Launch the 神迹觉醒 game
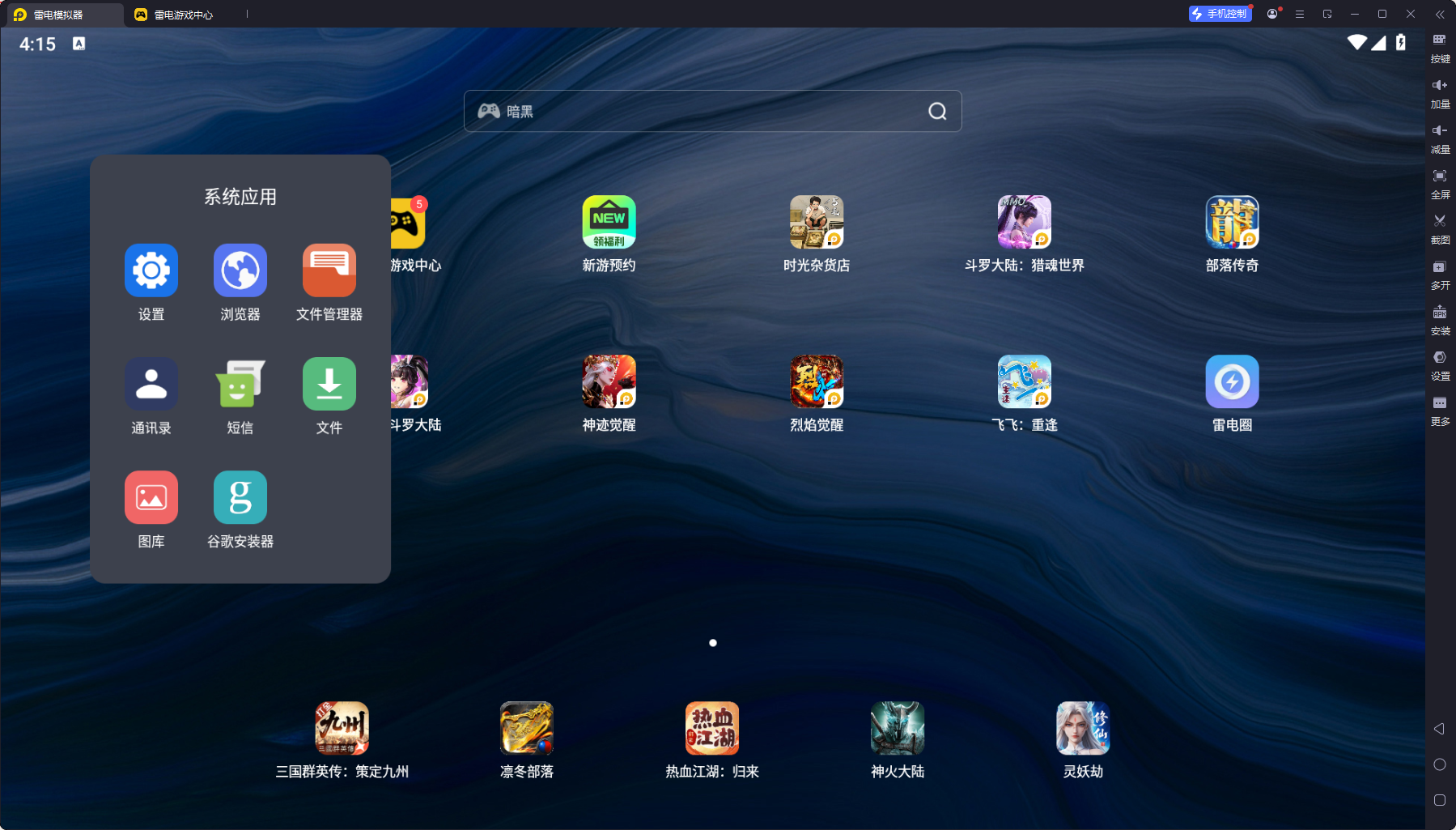1456x830 pixels. point(609,381)
